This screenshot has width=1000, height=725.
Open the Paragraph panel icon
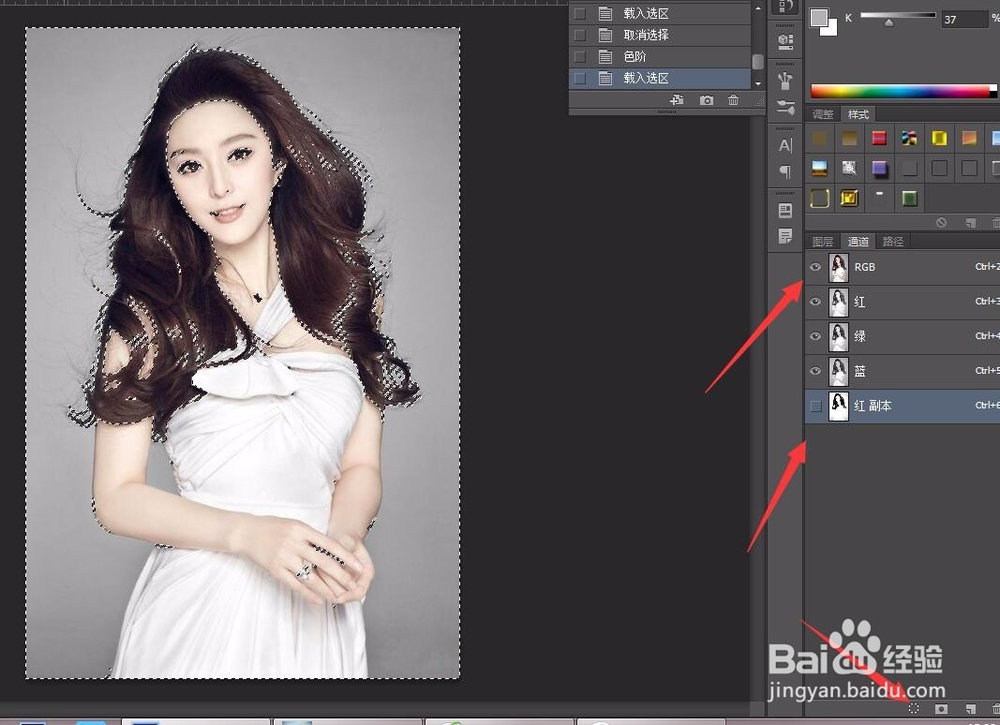[786, 172]
